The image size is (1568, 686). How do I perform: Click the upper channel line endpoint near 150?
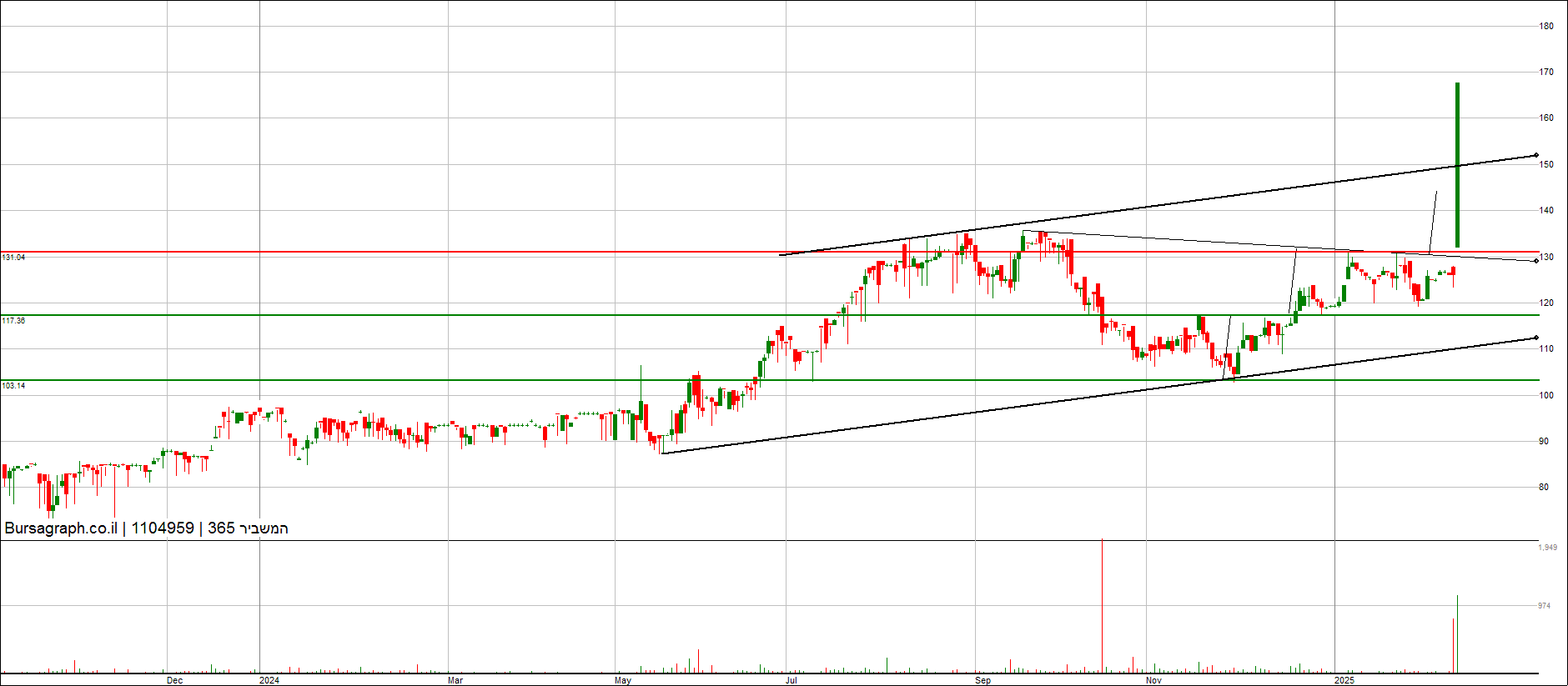click(1536, 155)
